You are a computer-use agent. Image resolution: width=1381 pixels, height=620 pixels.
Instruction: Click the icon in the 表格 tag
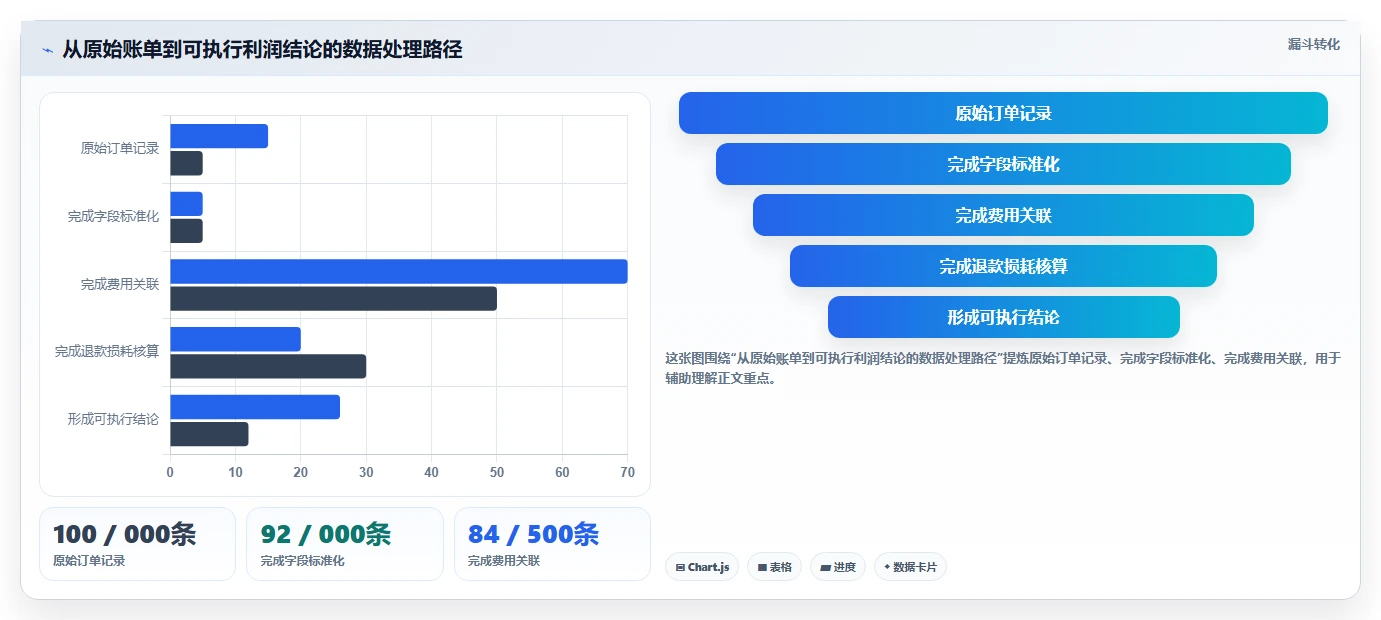click(x=762, y=567)
